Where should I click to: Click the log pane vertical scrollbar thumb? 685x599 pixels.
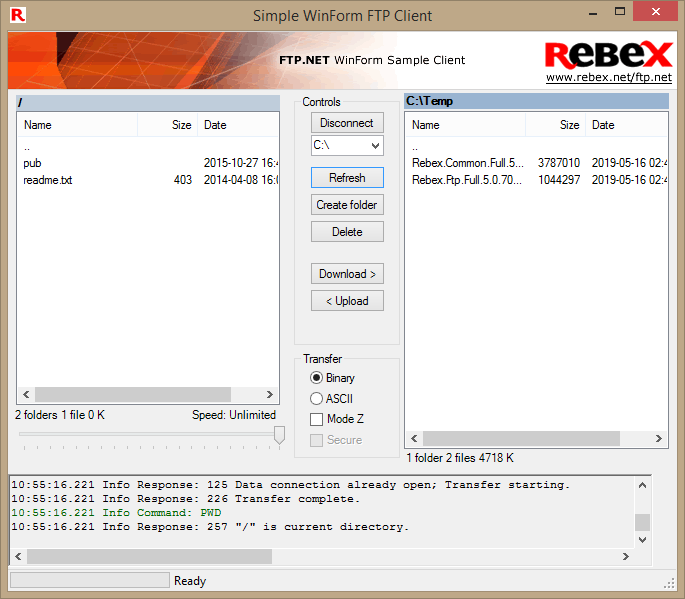coord(642,522)
